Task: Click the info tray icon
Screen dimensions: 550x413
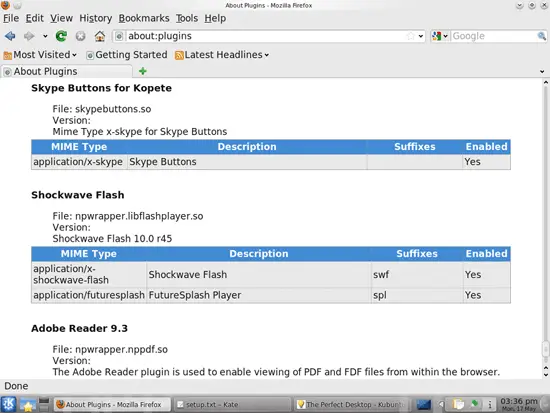Action: click(490, 405)
